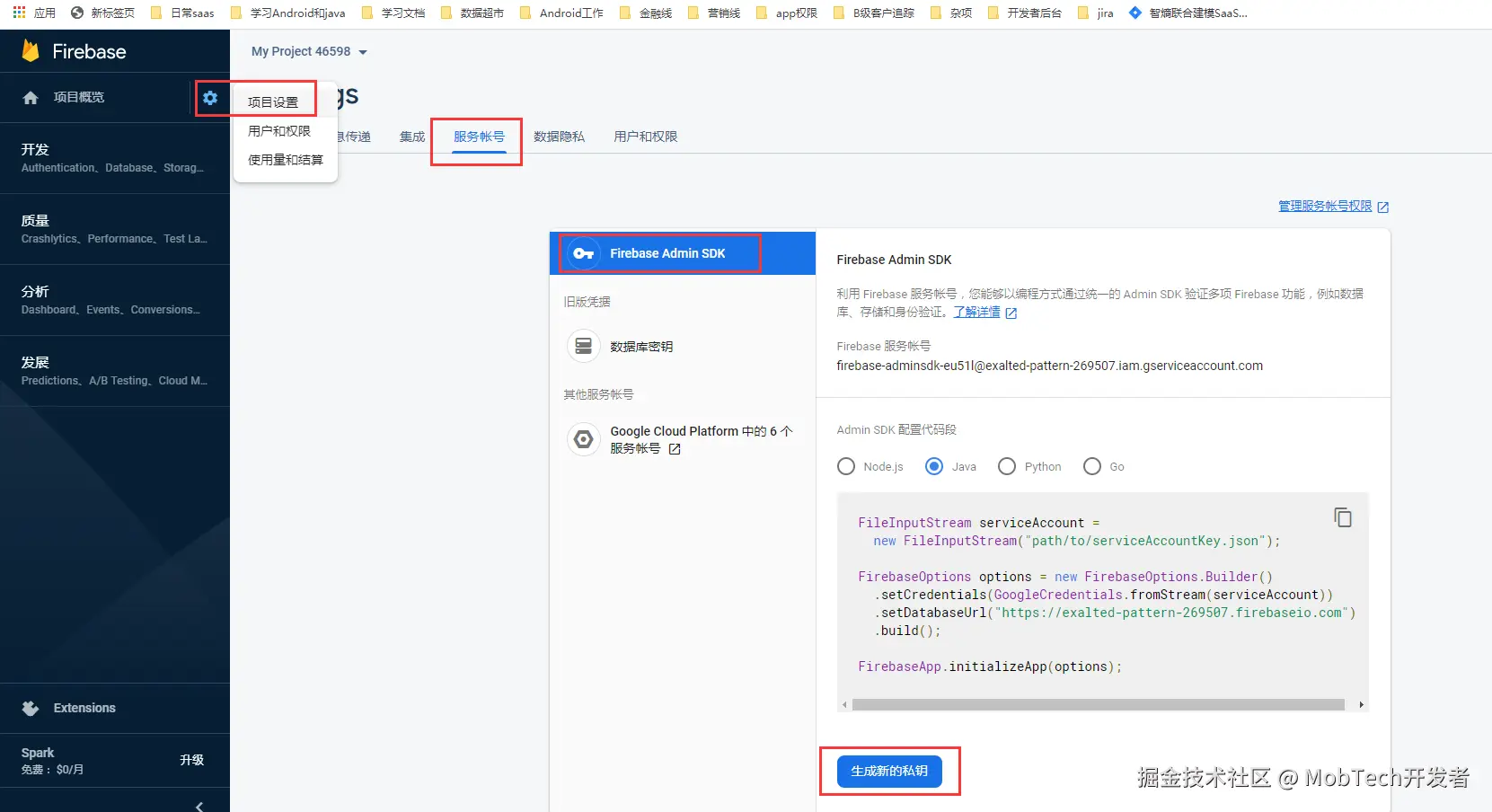Click the key icon for Firebase Admin SDK
Image resolution: width=1492 pixels, height=812 pixels.
(584, 253)
